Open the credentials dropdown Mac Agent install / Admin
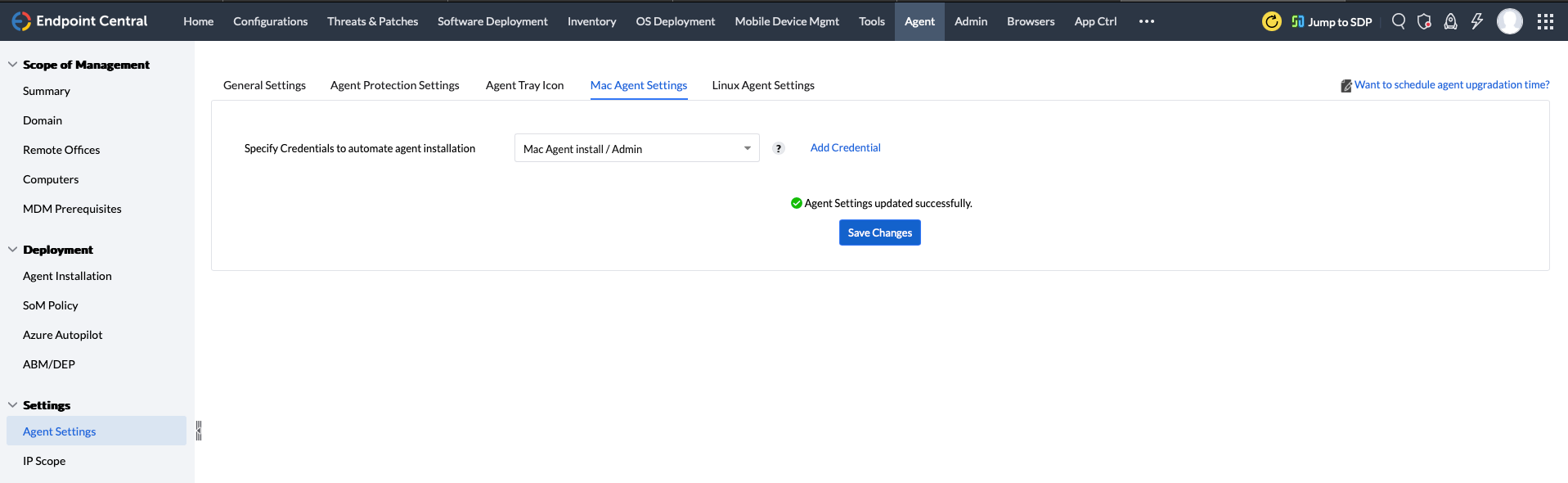Screen dimensions: 1568x483 click(x=637, y=148)
